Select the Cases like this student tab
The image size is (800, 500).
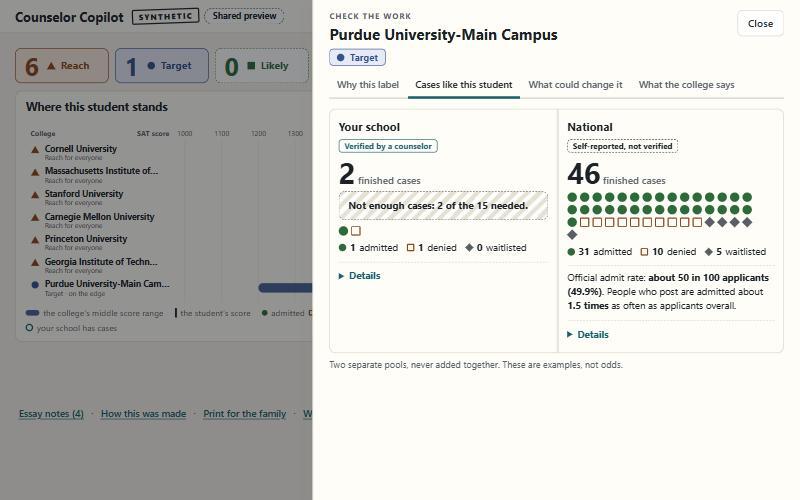point(463,85)
